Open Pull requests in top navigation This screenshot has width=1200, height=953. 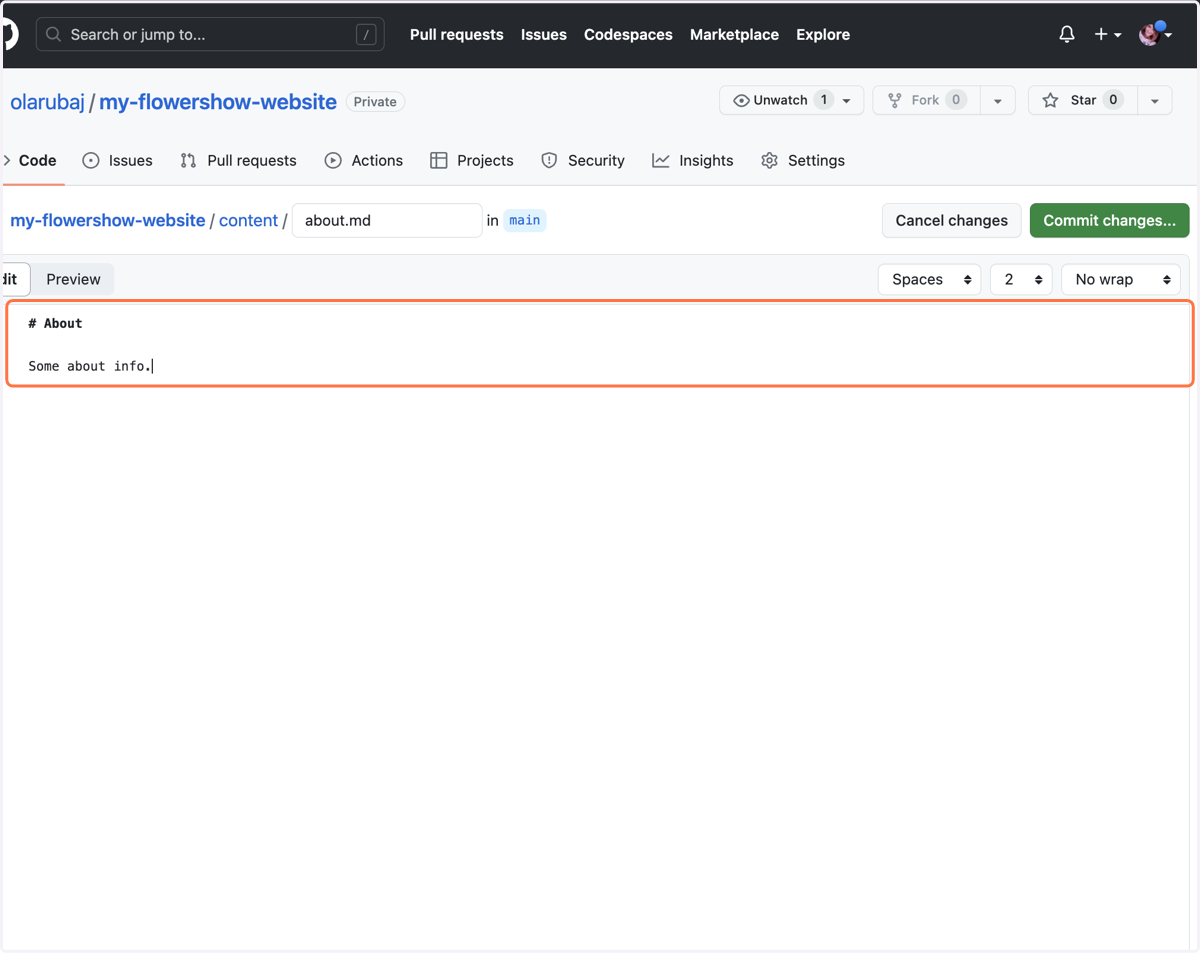[456, 34]
